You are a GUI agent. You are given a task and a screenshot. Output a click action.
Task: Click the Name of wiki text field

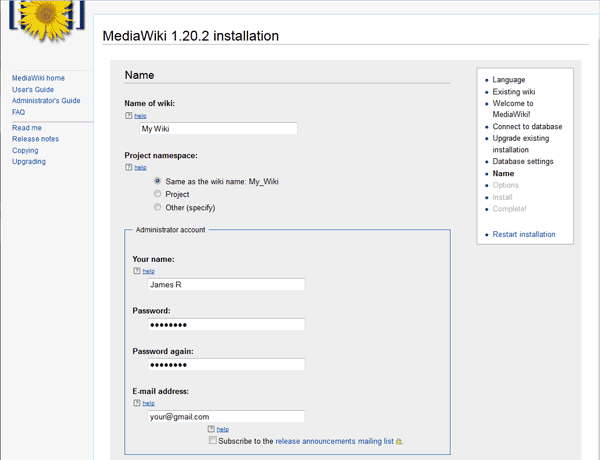tap(218, 129)
